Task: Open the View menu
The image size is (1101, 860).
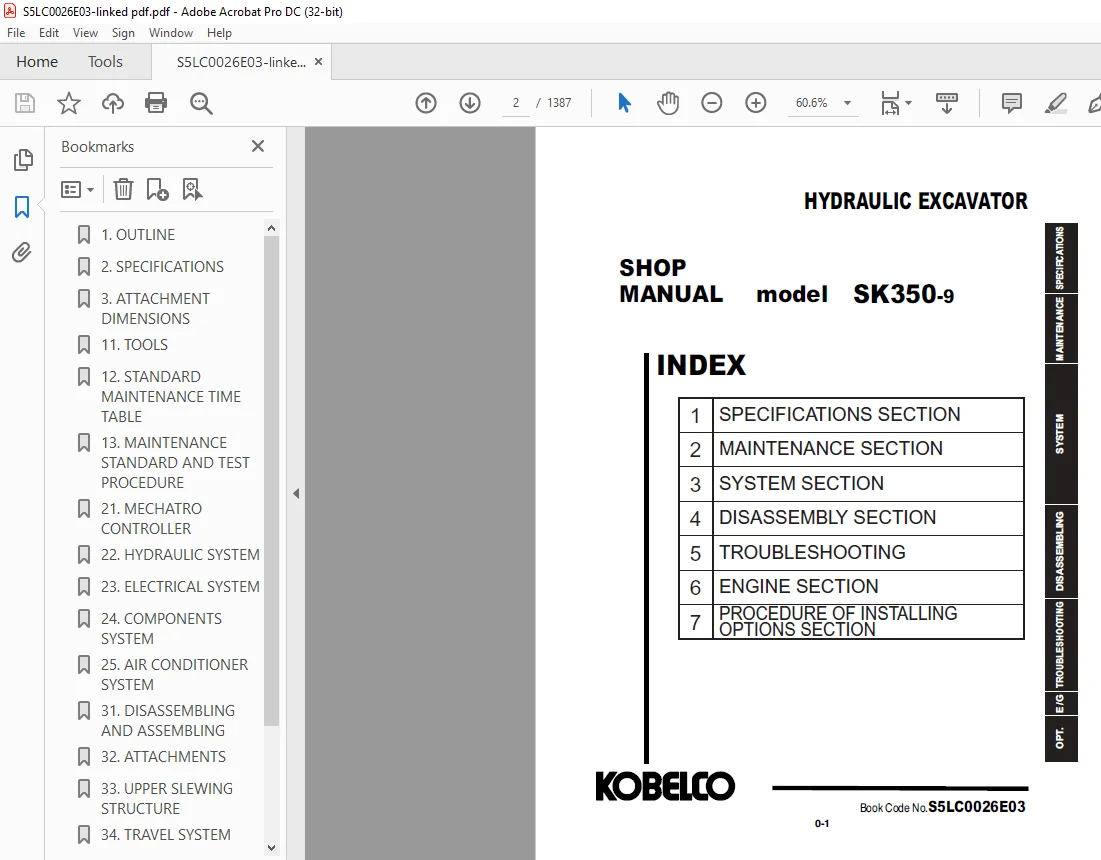Action: click(x=85, y=33)
